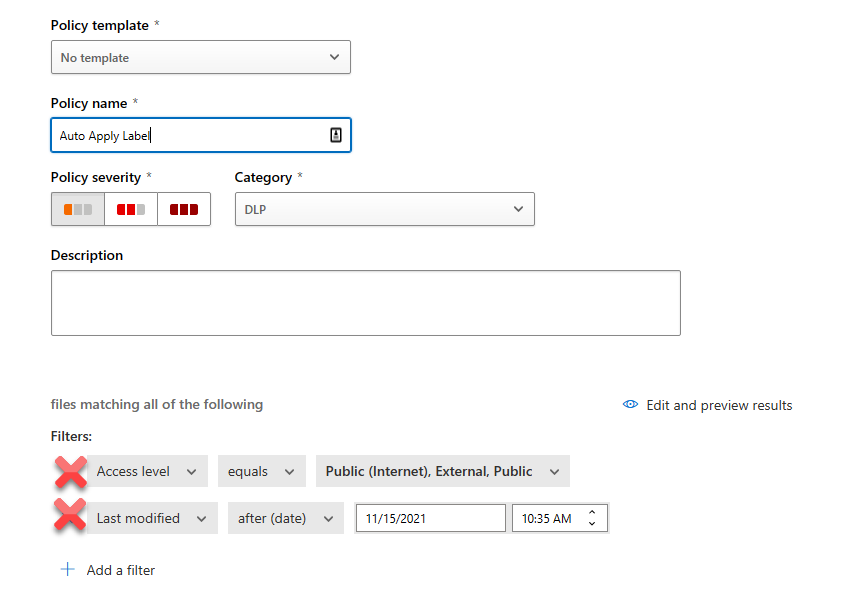Image resolution: width=856 pixels, height=600 pixels.
Task: Open the after (date) operator dropdown
Action: (x=286, y=518)
